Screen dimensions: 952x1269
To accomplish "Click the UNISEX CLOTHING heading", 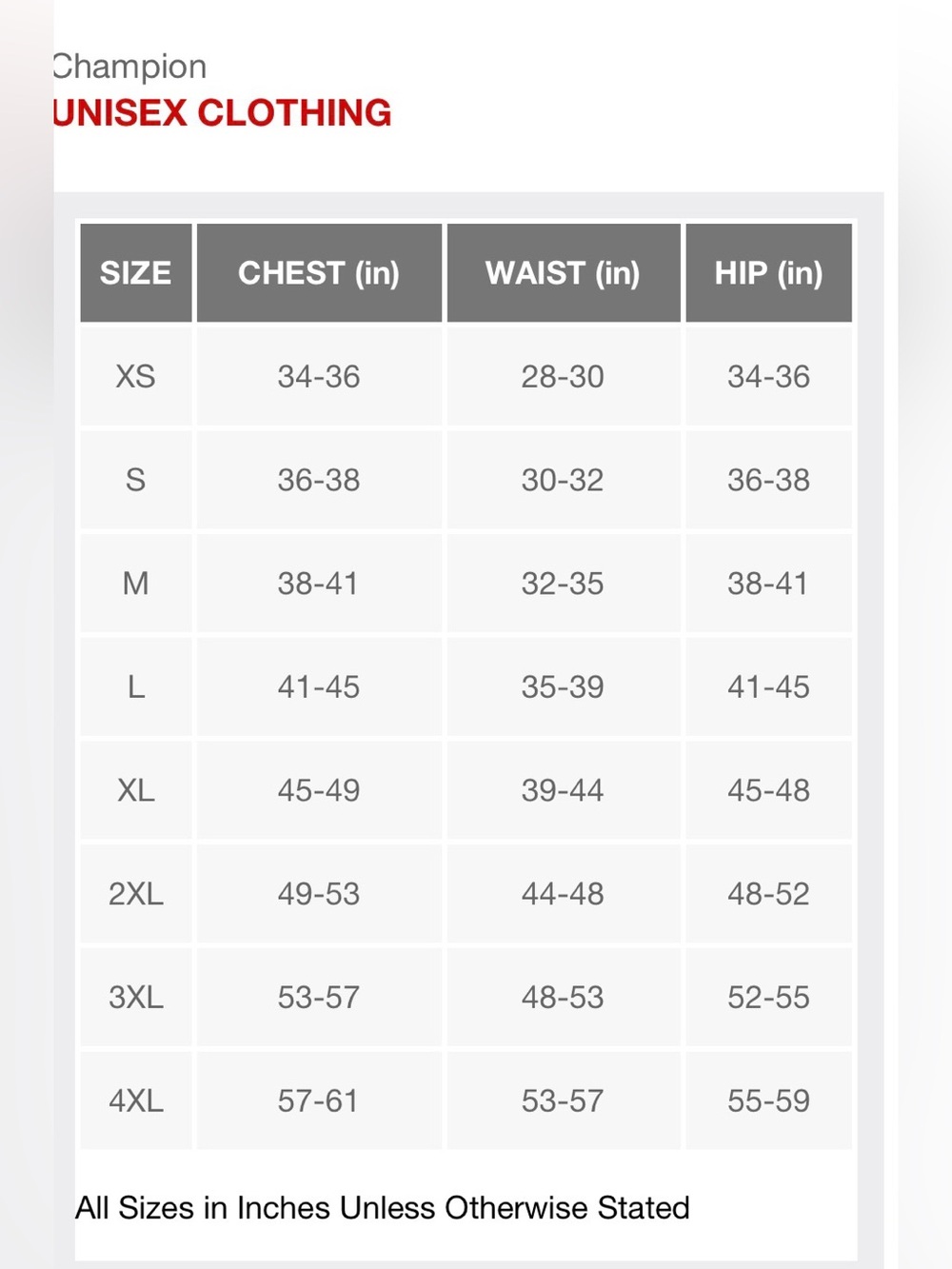I will click(222, 113).
